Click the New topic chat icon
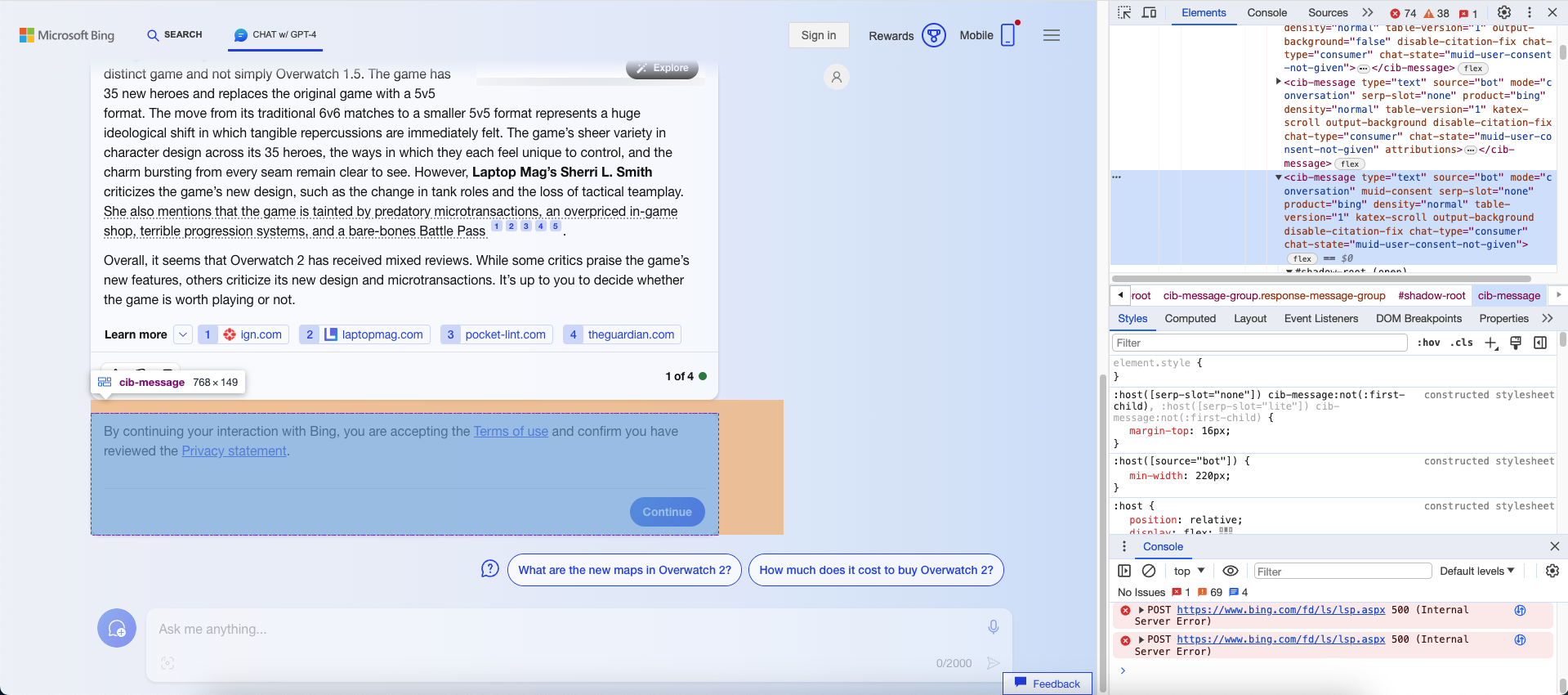The width and height of the screenshot is (1568, 695). click(x=117, y=628)
